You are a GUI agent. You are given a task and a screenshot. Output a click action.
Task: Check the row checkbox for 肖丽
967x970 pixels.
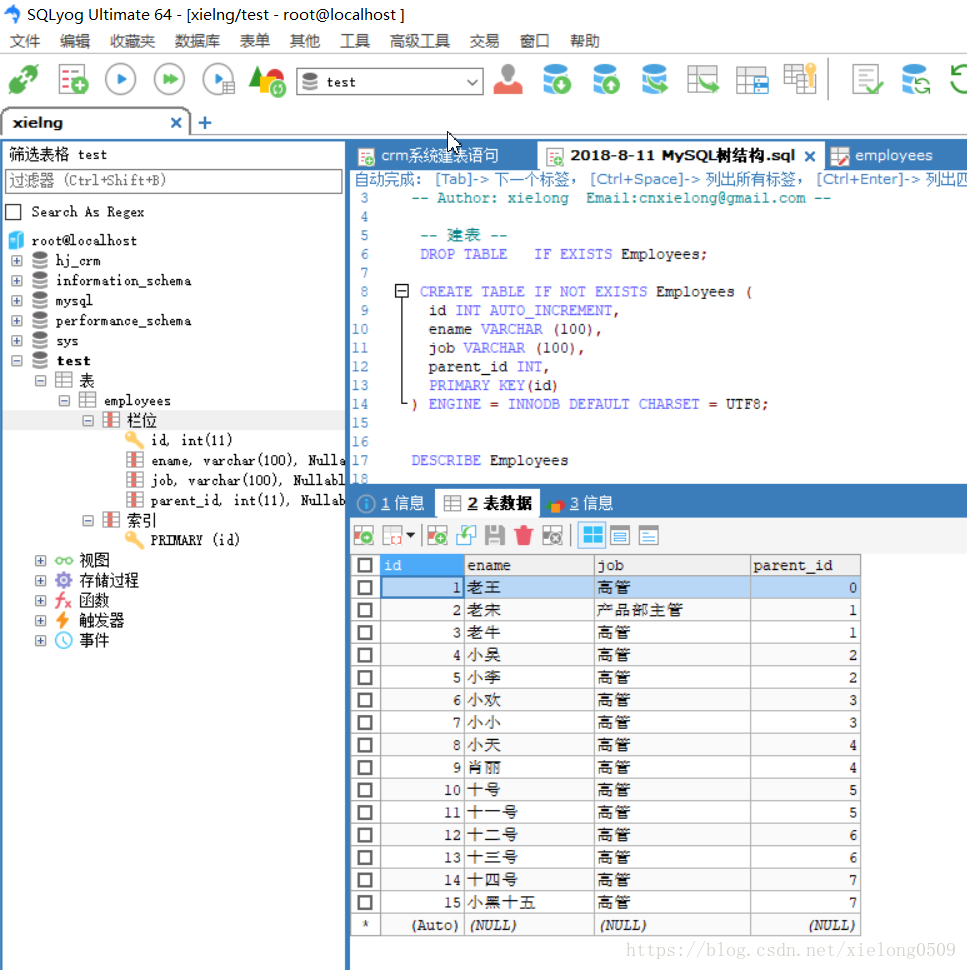(x=365, y=768)
